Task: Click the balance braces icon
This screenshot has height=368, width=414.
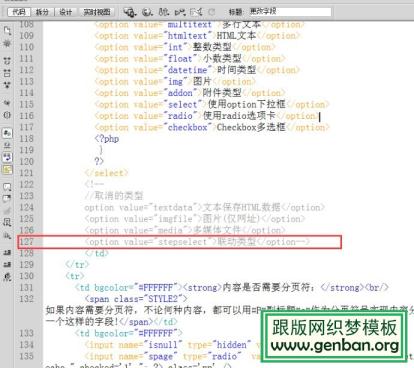Action: (7, 115)
